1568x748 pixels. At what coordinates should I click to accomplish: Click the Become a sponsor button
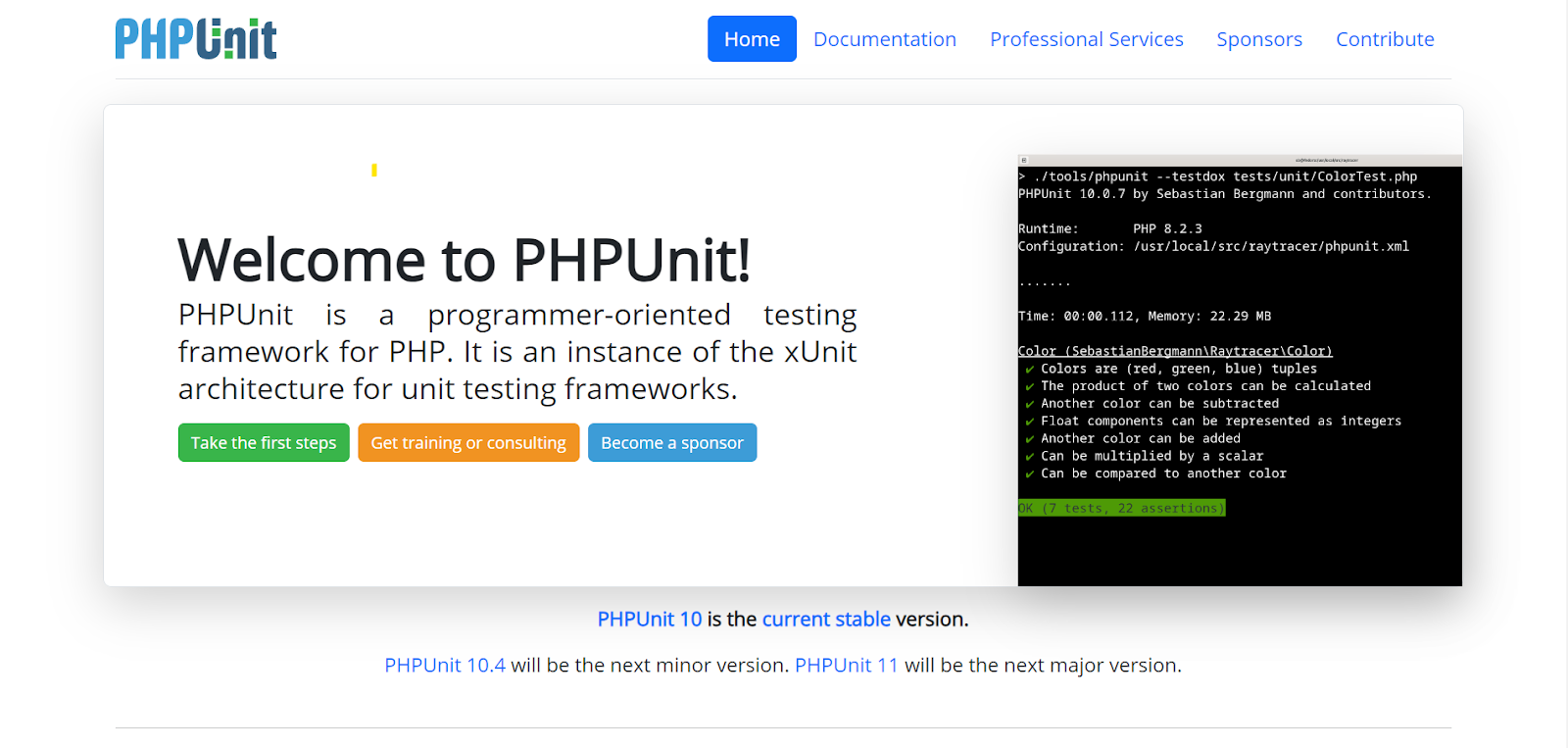click(672, 443)
